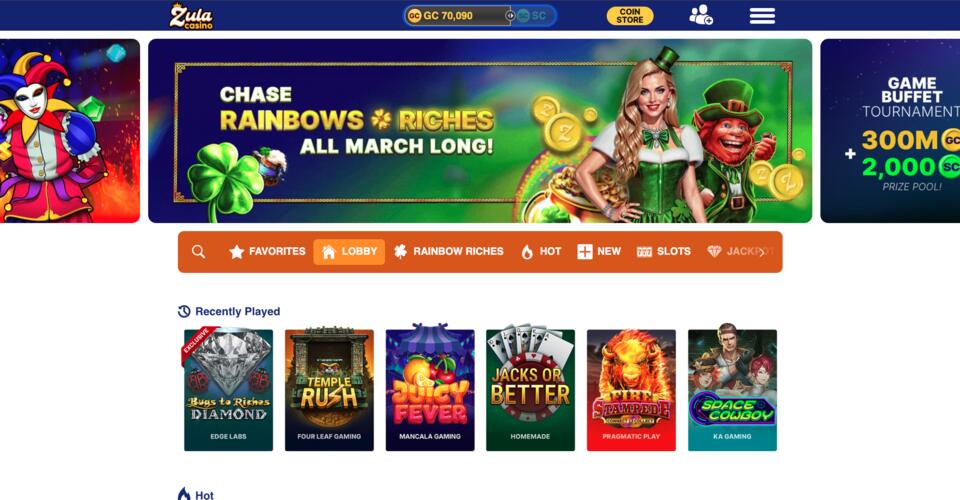The image size is (960, 500).
Task: Open the Space Cowboy game thumbnail
Action: tap(732, 390)
